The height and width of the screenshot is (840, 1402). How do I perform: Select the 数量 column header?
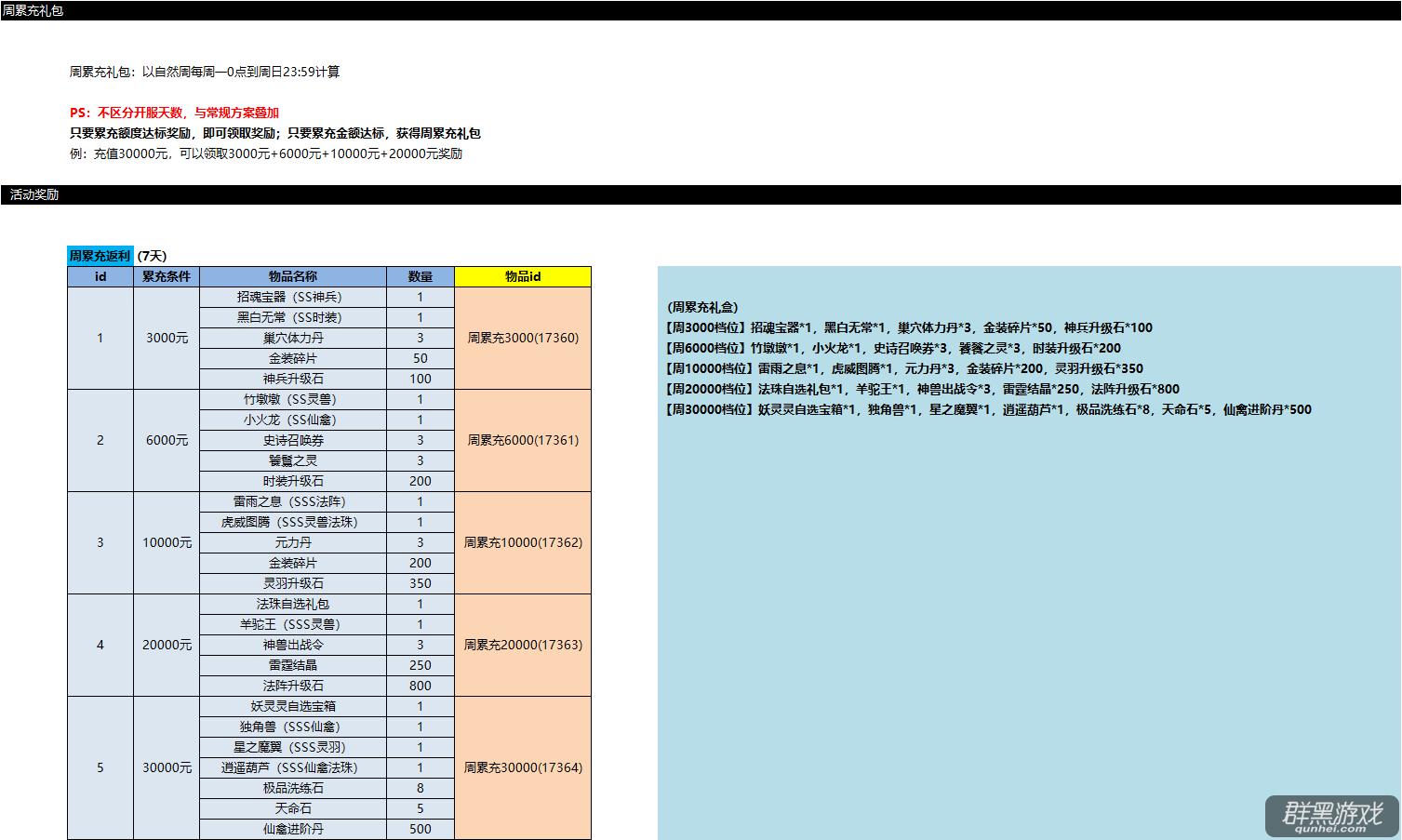(421, 276)
